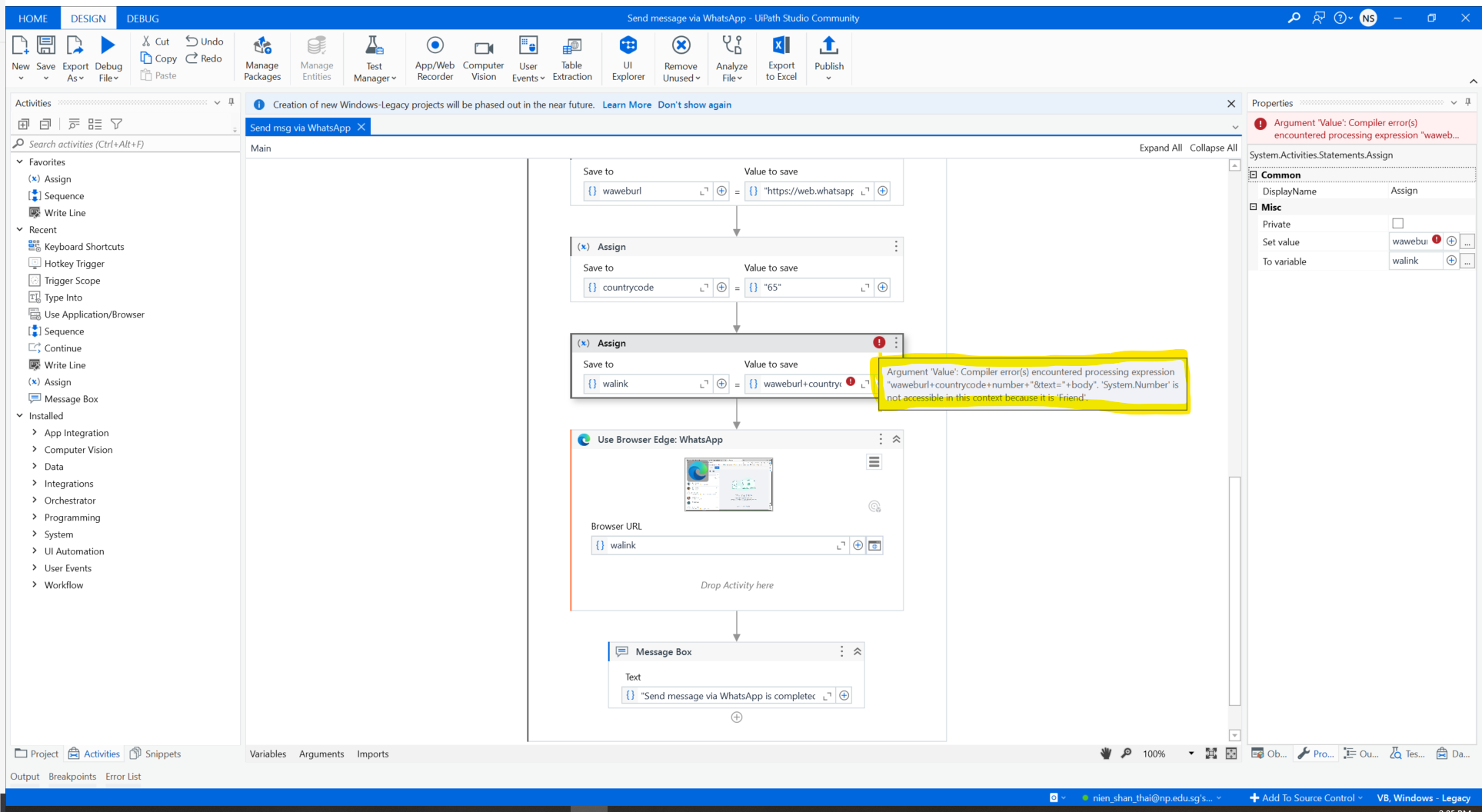Open the Learn More link
This screenshot has width=1482, height=812.
[x=627, y=105]
